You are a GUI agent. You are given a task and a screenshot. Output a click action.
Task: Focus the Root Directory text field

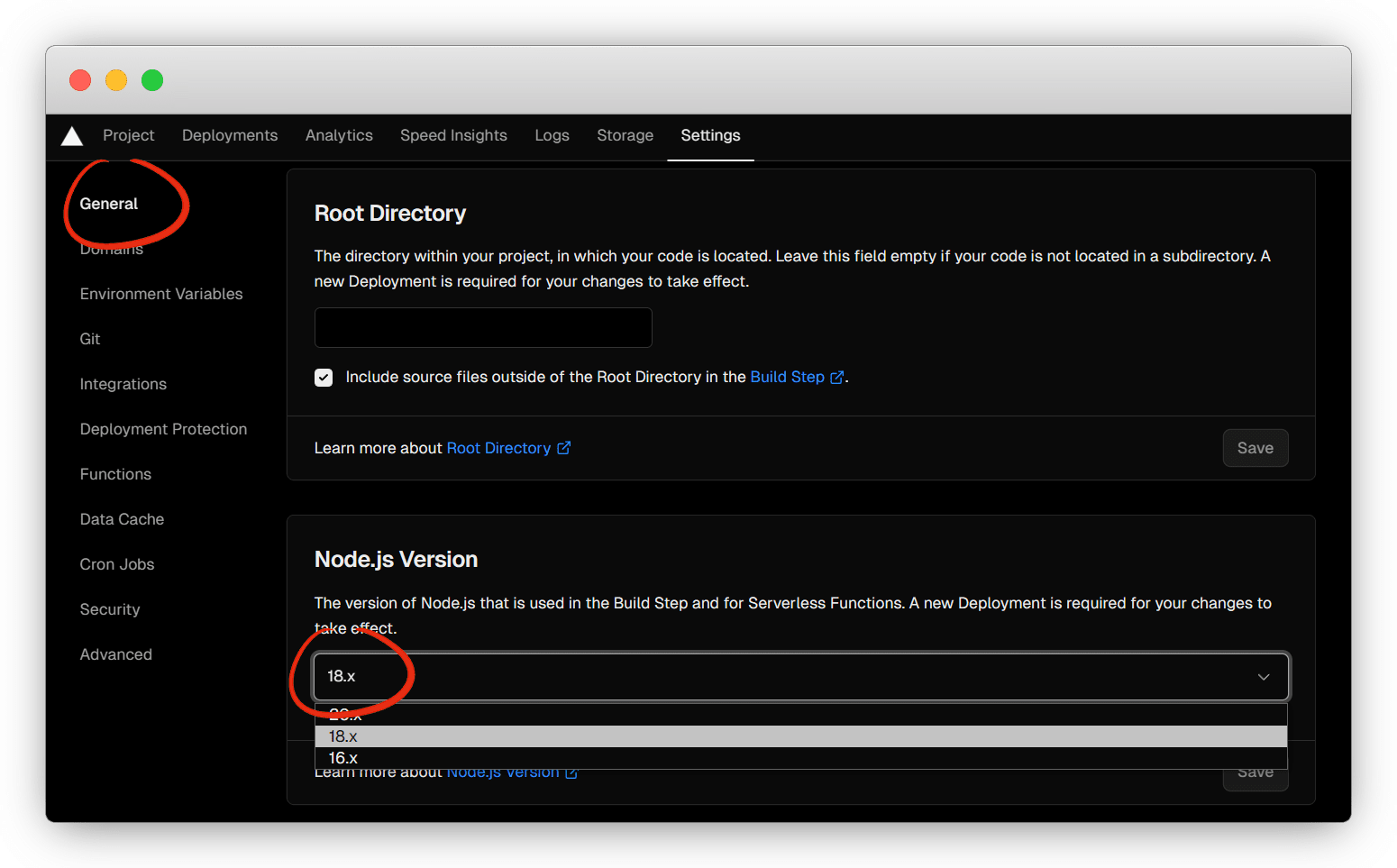[x=483, y=327]
